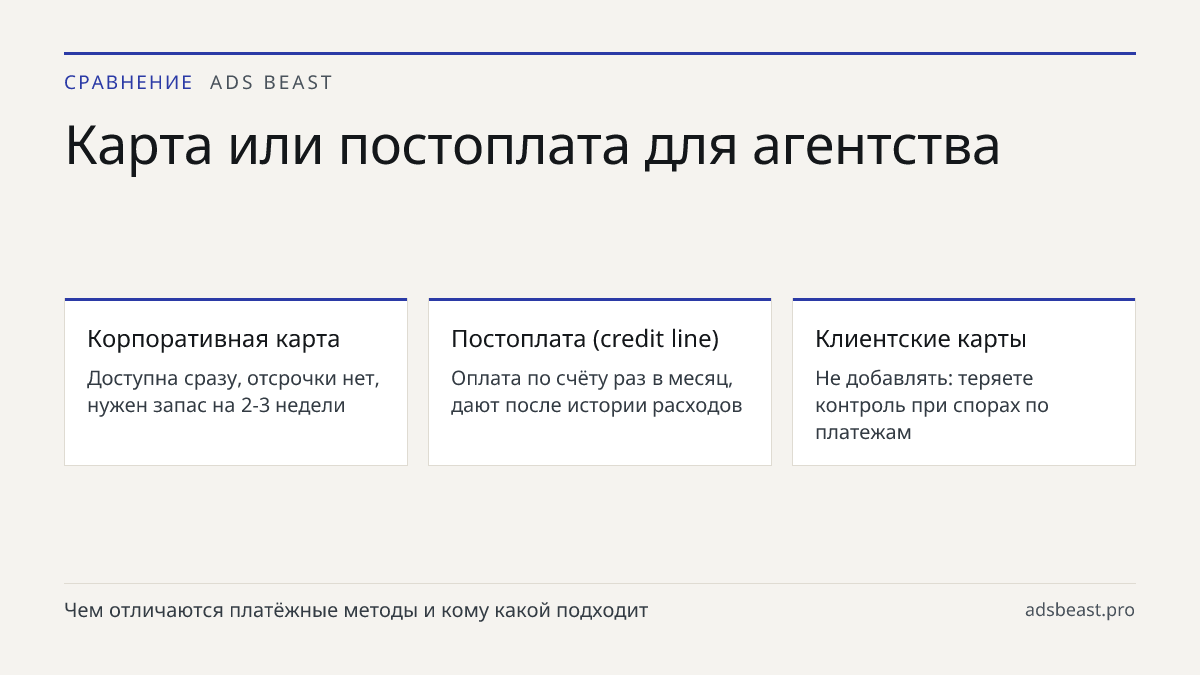
Task: Click the СРАВНЕНИЕ label at the top
Action: point(129,83)
